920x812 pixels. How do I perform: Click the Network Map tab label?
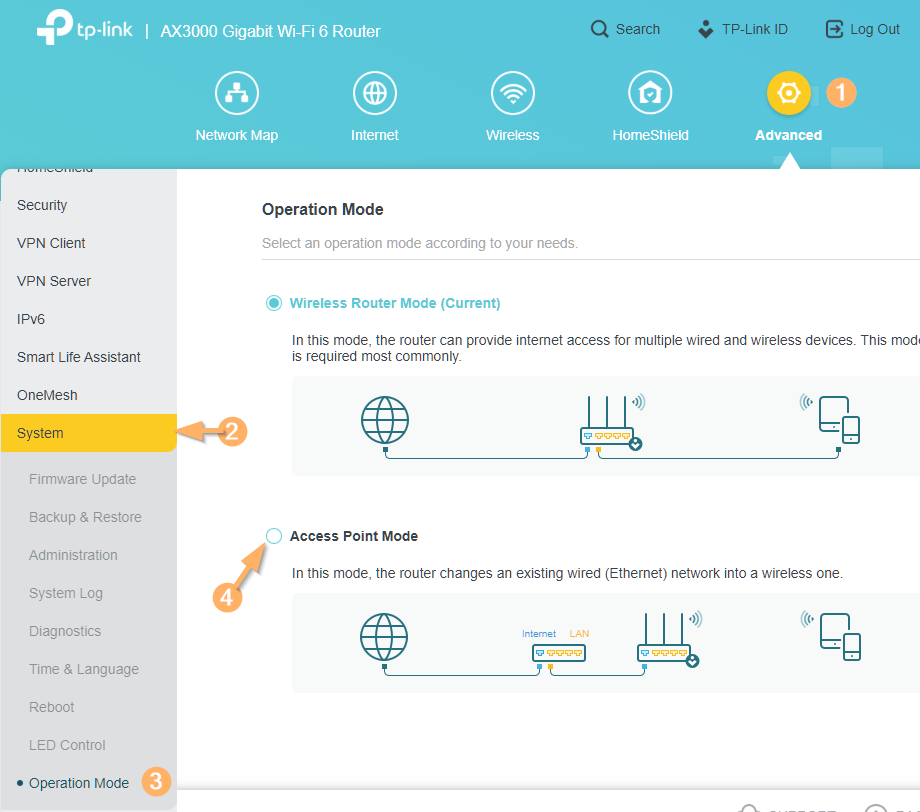pyautogui.click(x=236, y=135)
